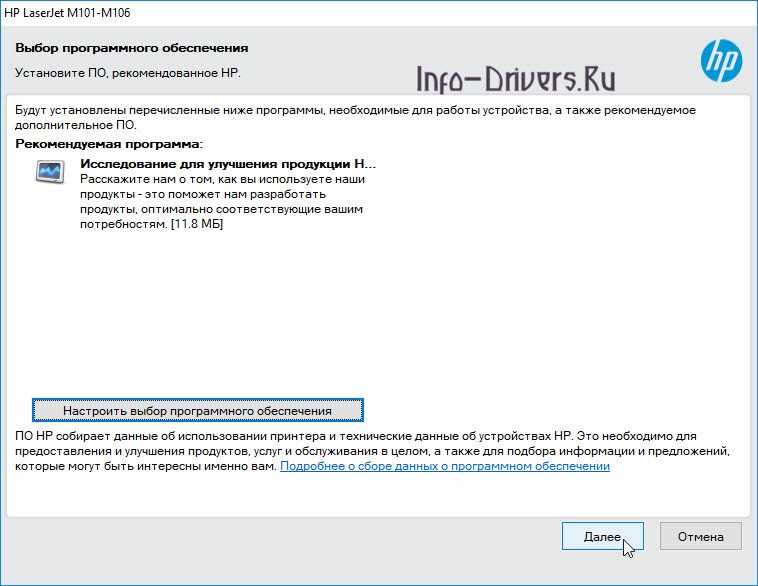
Task: Click the 'Установите ПО, рекомендованное HP' subtitle
Action: click(x=128, y=73)
